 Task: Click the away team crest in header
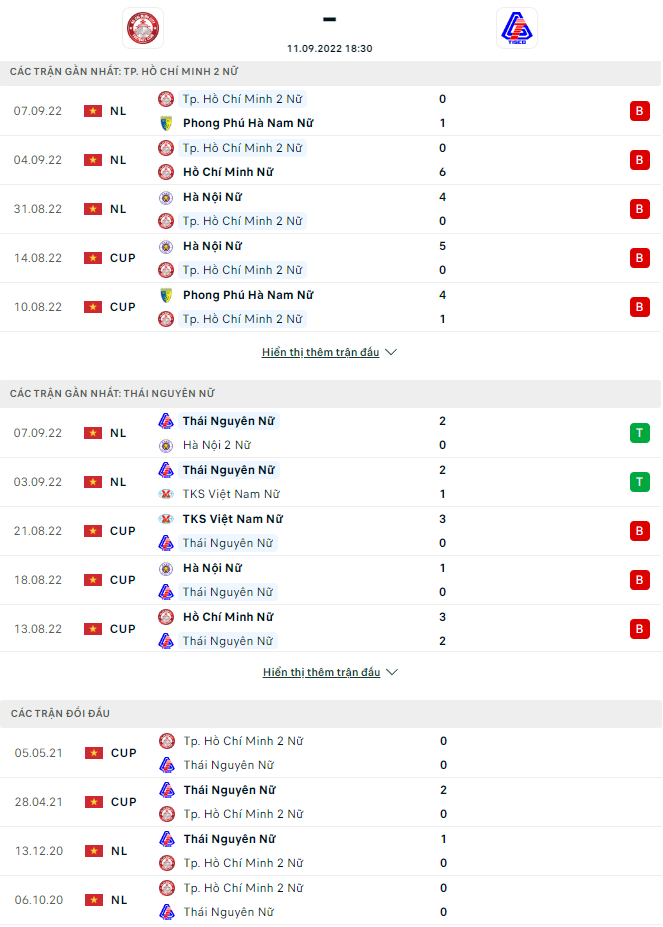(517, 28)
